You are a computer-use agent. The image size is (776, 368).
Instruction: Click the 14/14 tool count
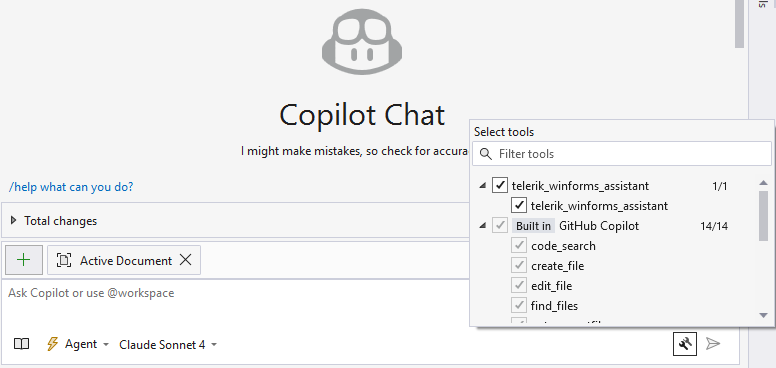pyautogui.click(x=714, y=226)
